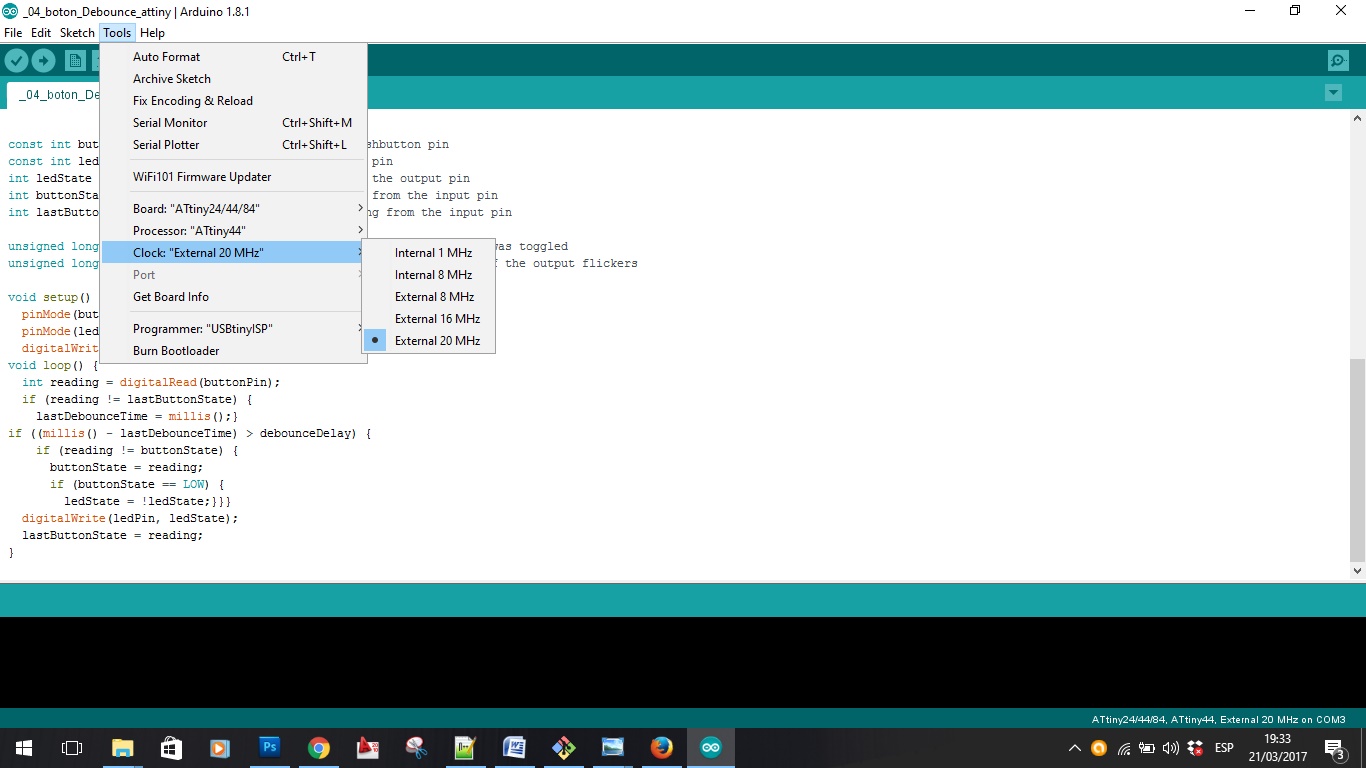This screenshot has height=768, width=1366.
Task: Open the Sketch menu
Action: 77,33
